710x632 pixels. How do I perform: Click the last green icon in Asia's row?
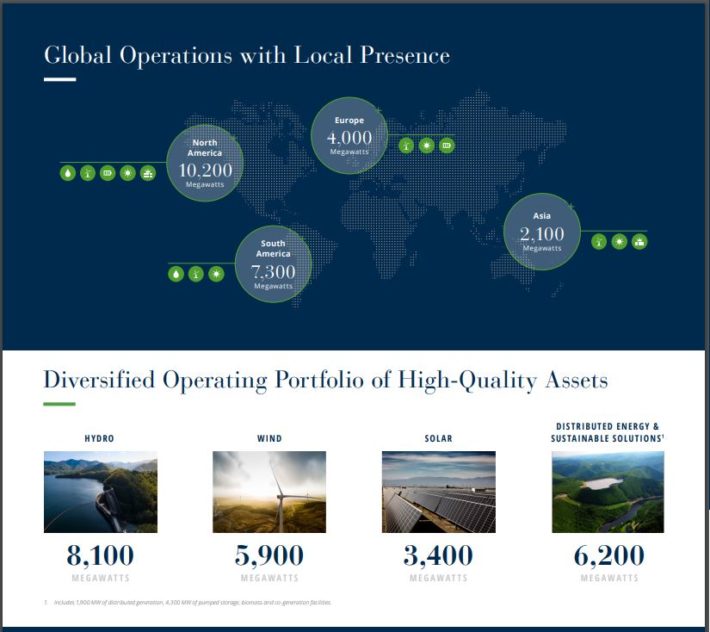[x=639, y=241]
